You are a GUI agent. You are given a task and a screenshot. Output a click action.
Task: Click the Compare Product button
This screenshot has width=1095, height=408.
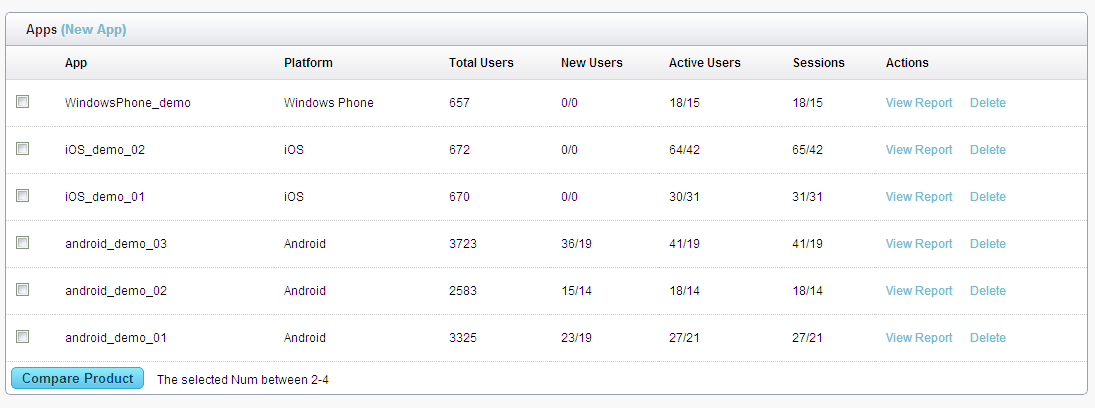click(78, 379)
